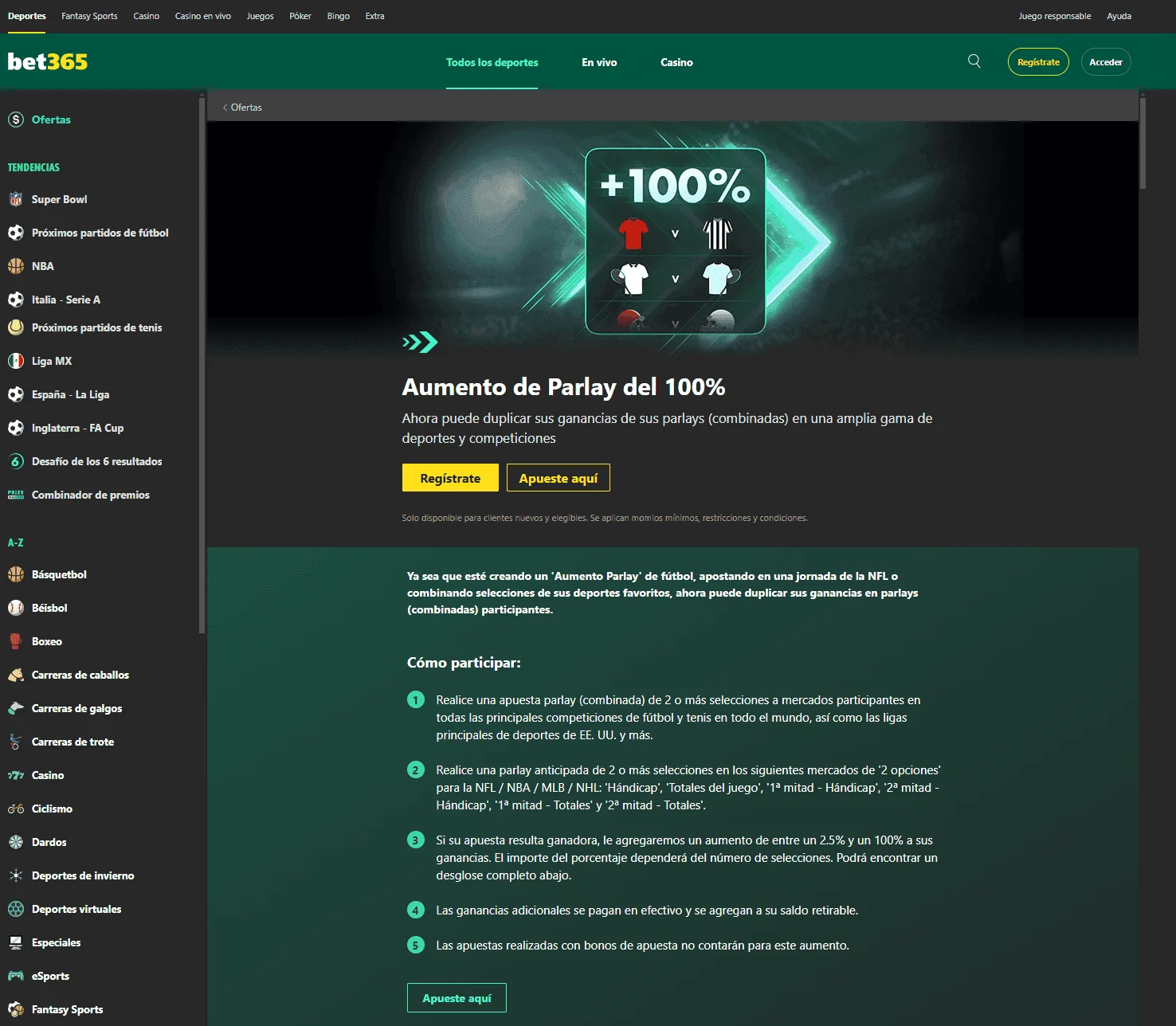Click the sidebar vertical scrollbar
This screenshot has height=1026, width=1176.
[202, 365]
